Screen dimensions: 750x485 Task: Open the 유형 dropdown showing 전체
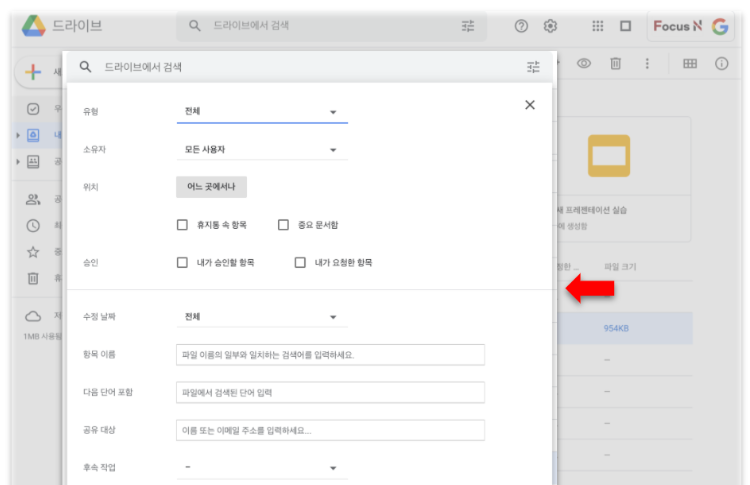tap(262, 111)
